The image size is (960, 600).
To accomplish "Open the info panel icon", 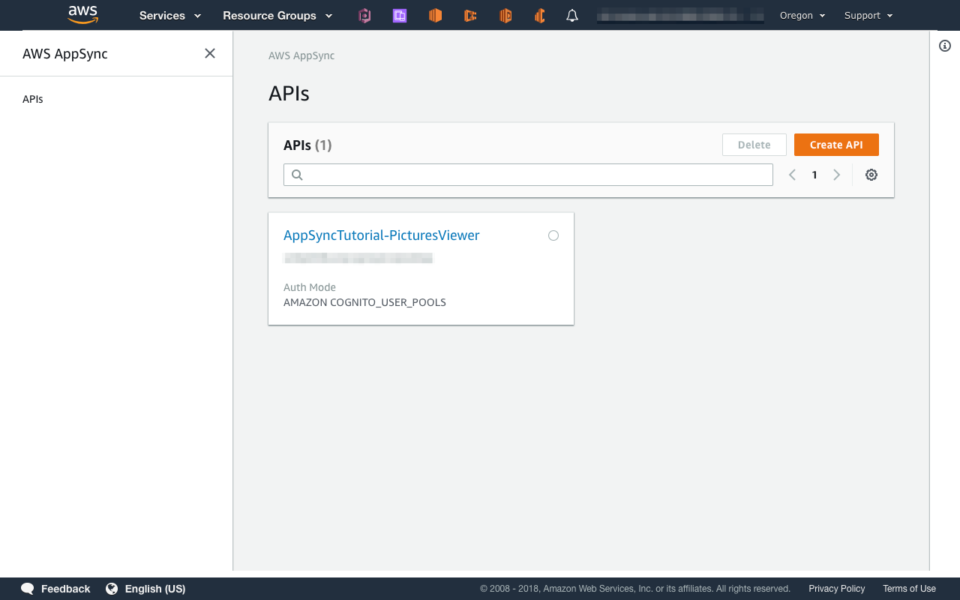I will pos(945,46).
